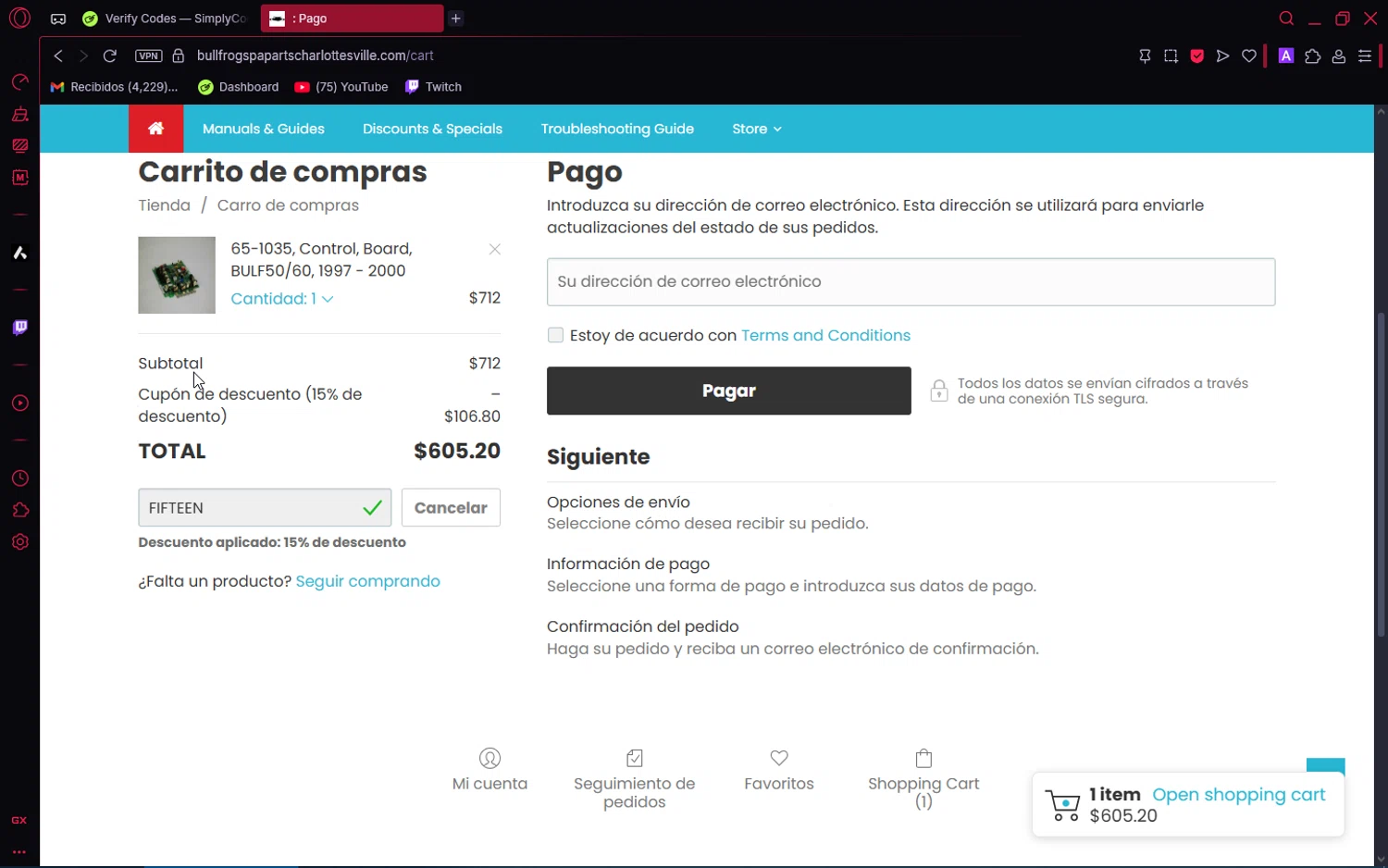The height and width of the screenshot is (868, 1388).
Task: Remove the item with the X icon
Action: pos(495,249)
